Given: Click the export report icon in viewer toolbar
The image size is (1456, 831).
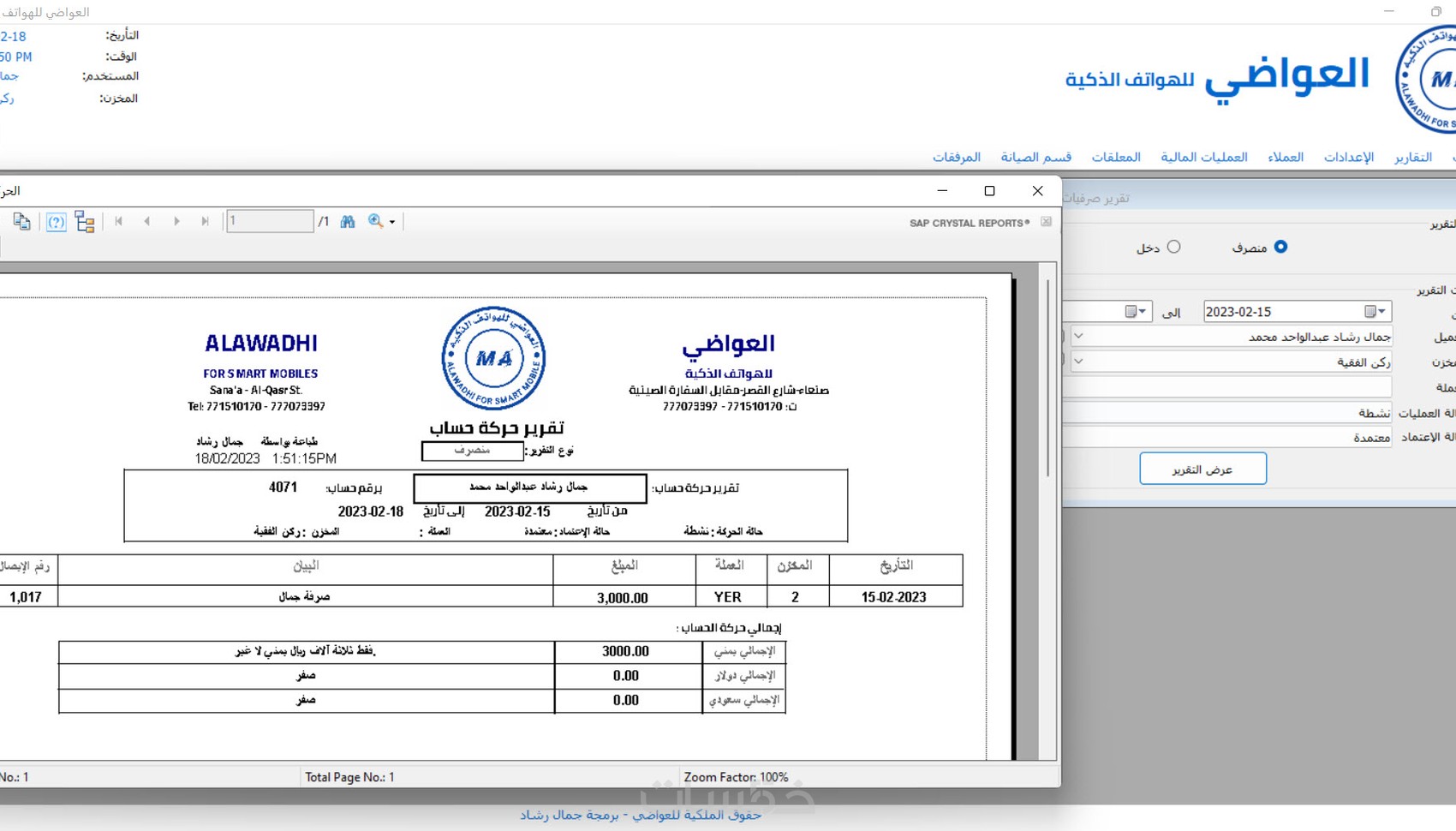Looking at the screenshot, I should 22,222.
